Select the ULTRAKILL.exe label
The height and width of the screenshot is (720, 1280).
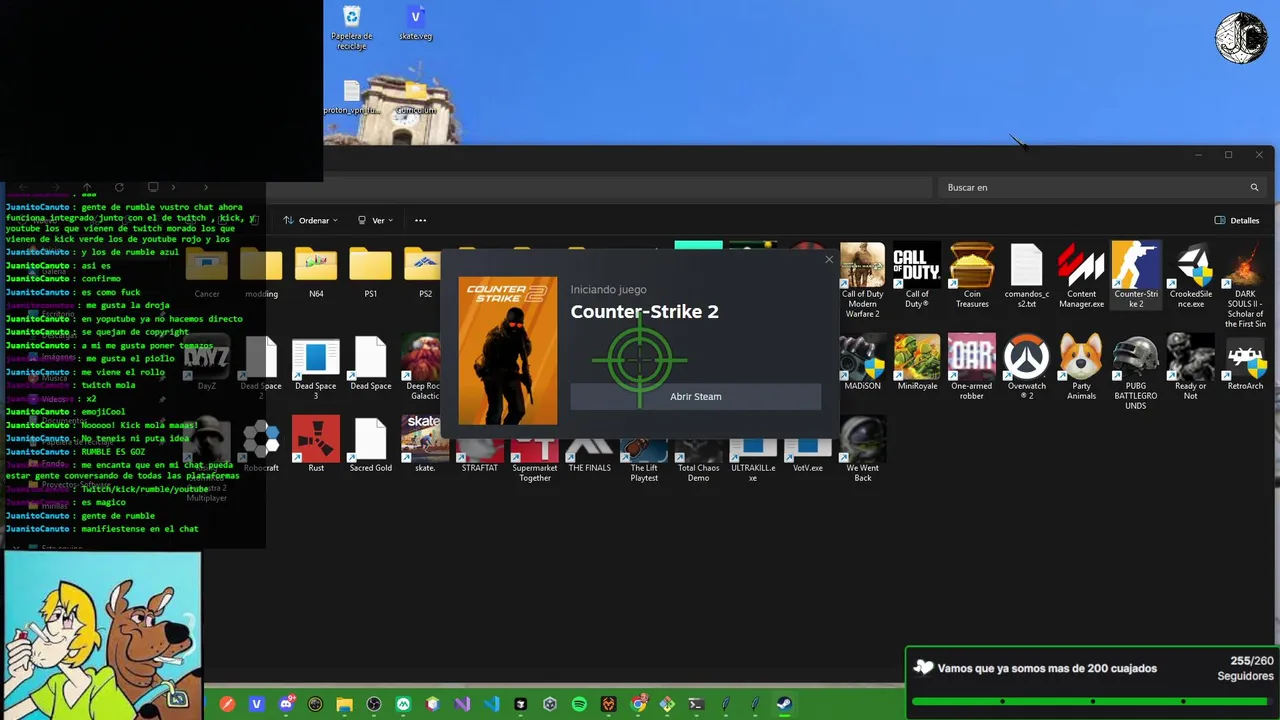click(x=753, y=473)
